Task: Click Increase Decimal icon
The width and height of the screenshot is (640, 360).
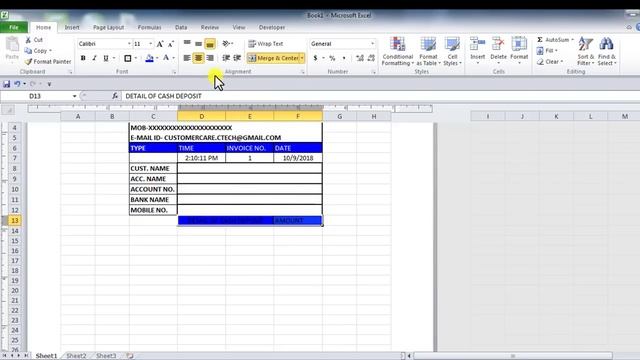Action: [x=360, y=58]
